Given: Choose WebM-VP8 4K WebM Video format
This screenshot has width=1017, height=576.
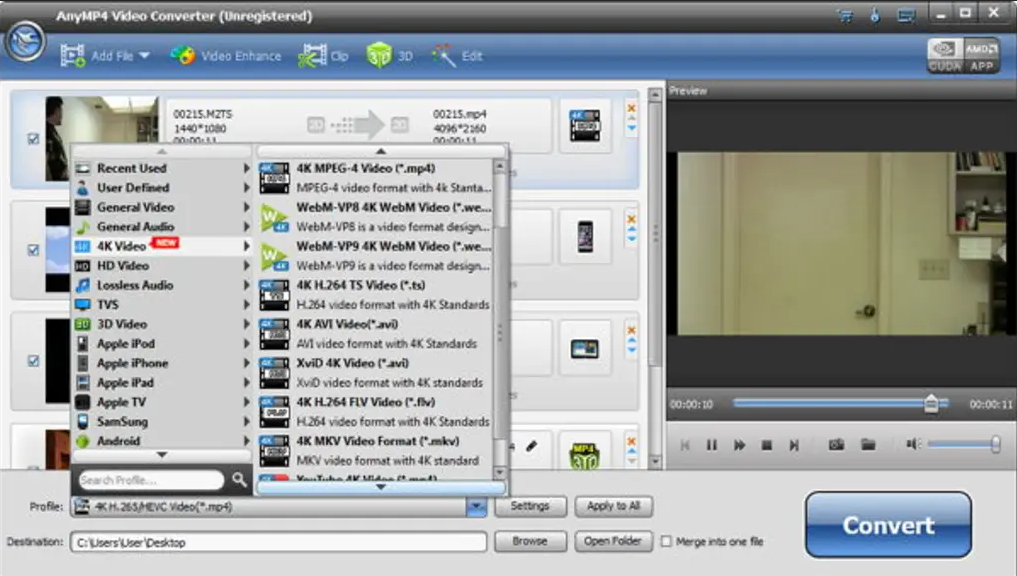Looking at the screenshot, I should 376,217.
